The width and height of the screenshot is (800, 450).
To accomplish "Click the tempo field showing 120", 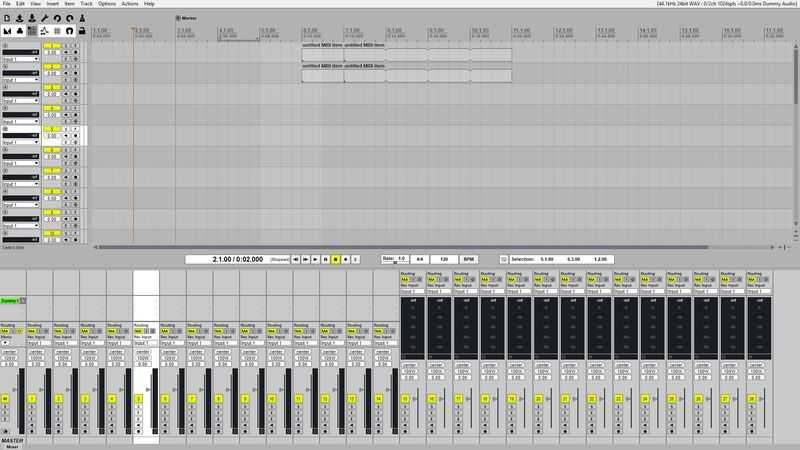I will tap(444, 259).
